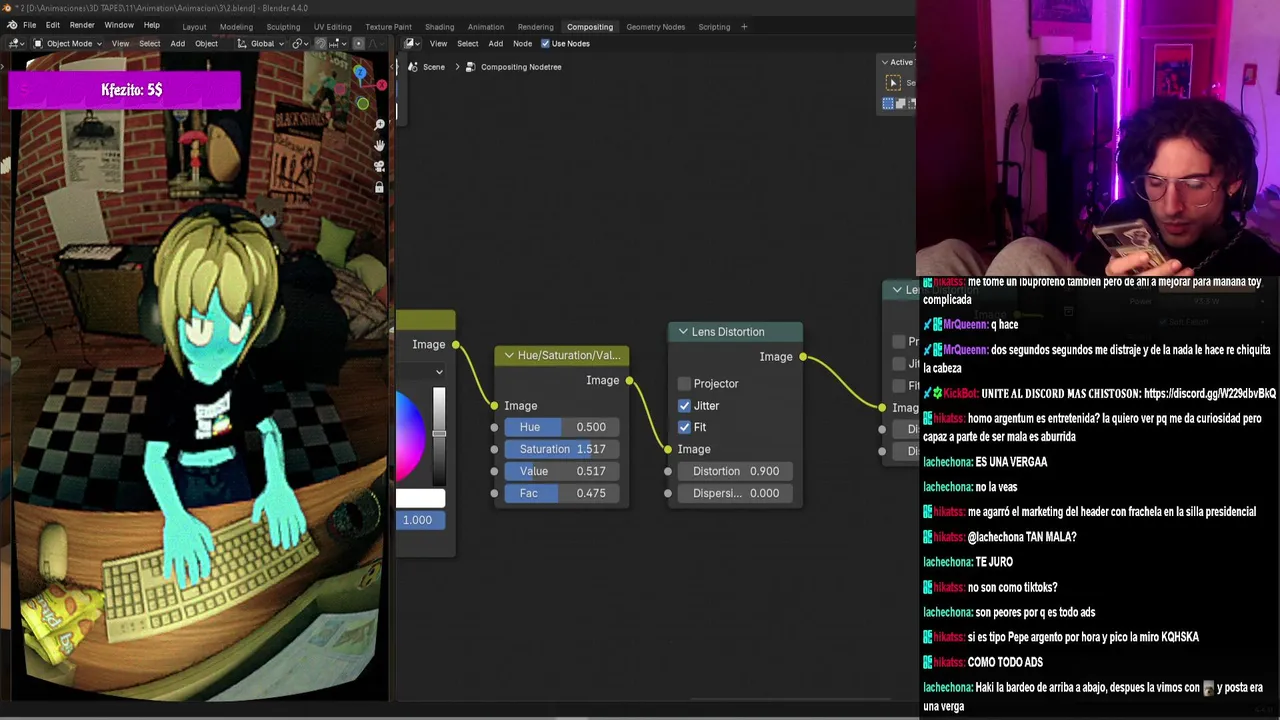This screenshot has width=1280, height=720.
Task: Click the viewport pan hand icon
Action: tap(379, 145)
